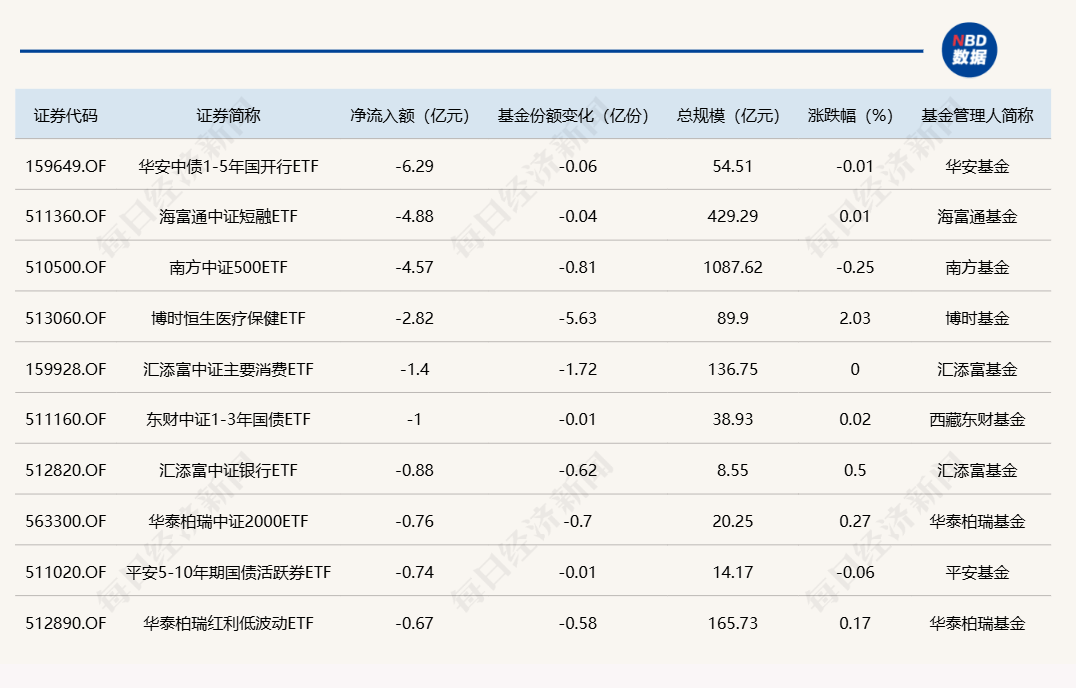Select total size value 89.9
This screenshot has width=1076, height=688.
point(733,318)
